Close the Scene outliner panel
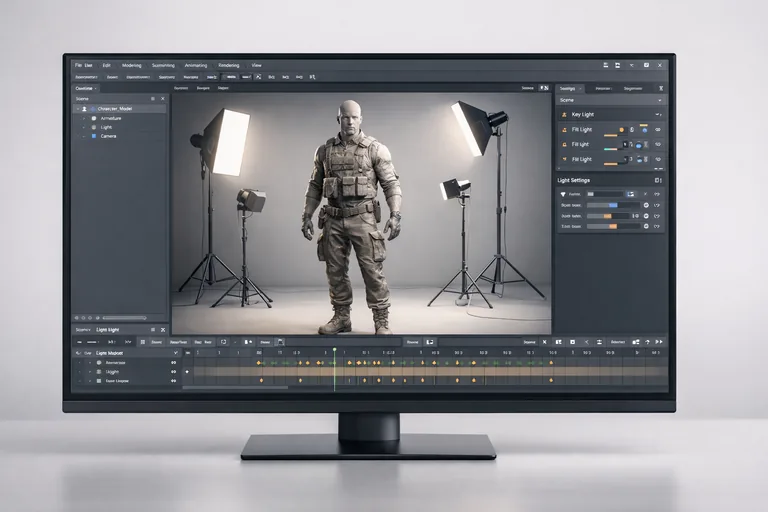Screen dimensions: 768x512 pos(162,99)
